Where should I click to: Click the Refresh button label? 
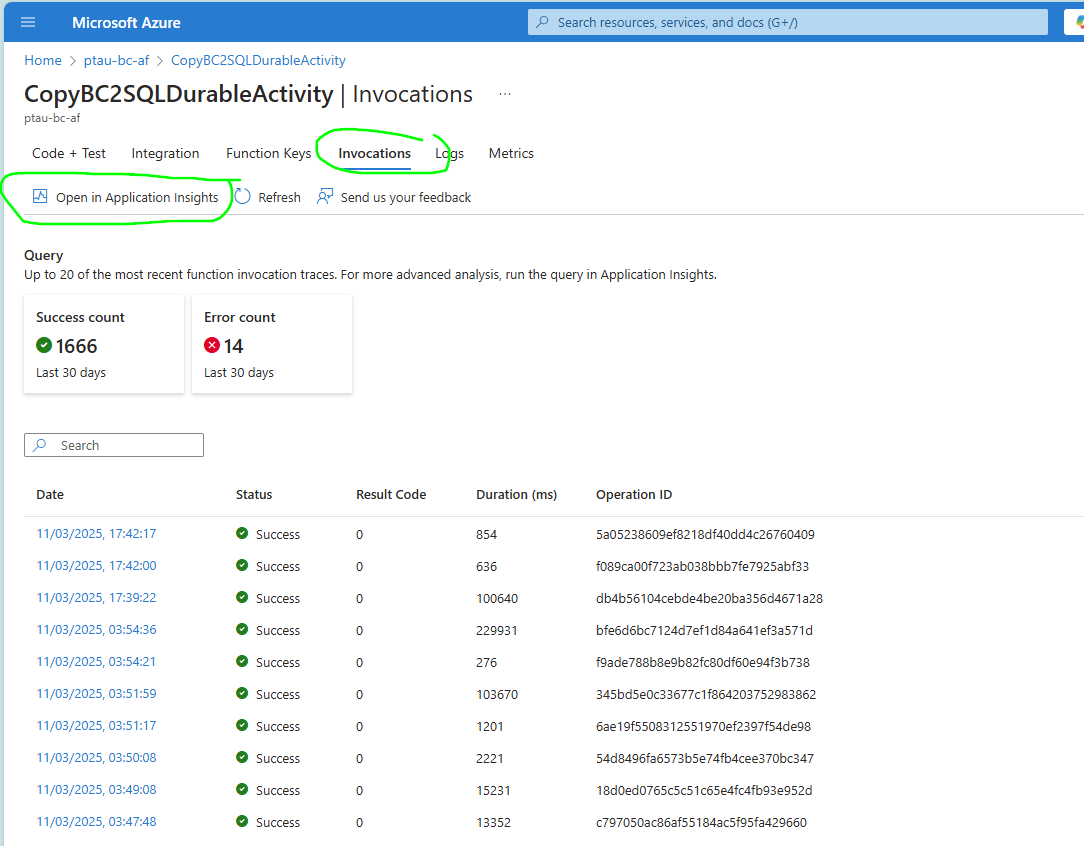tap(279, 198)
